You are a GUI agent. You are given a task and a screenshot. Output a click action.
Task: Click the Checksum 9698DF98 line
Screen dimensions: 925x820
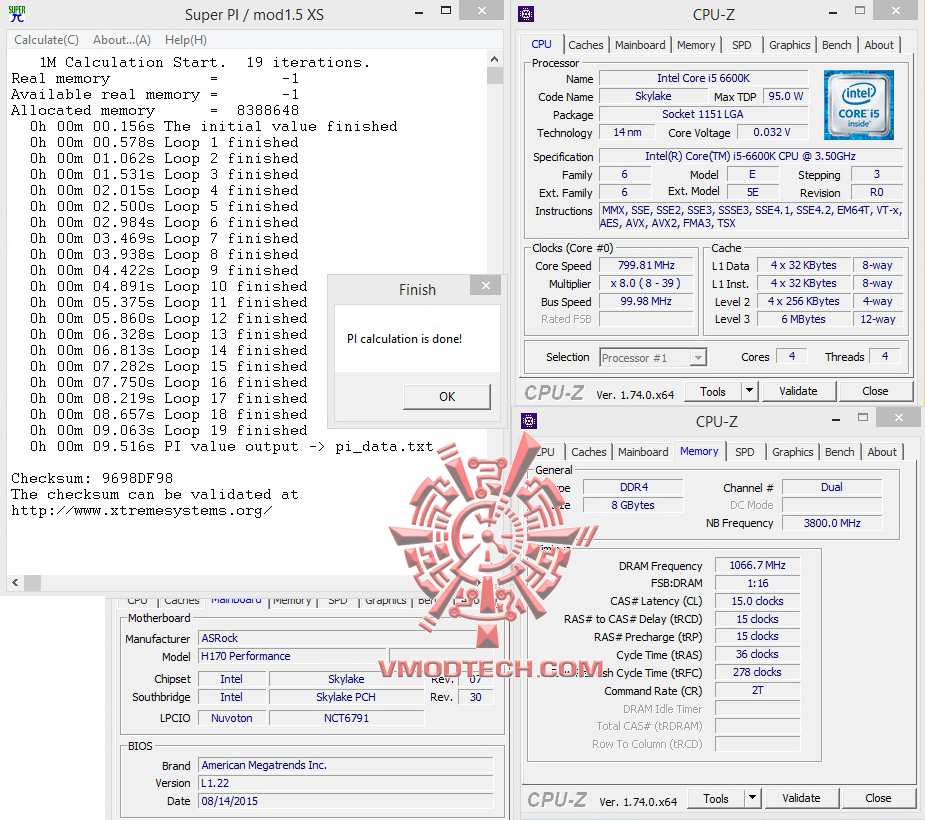(92, 478)
